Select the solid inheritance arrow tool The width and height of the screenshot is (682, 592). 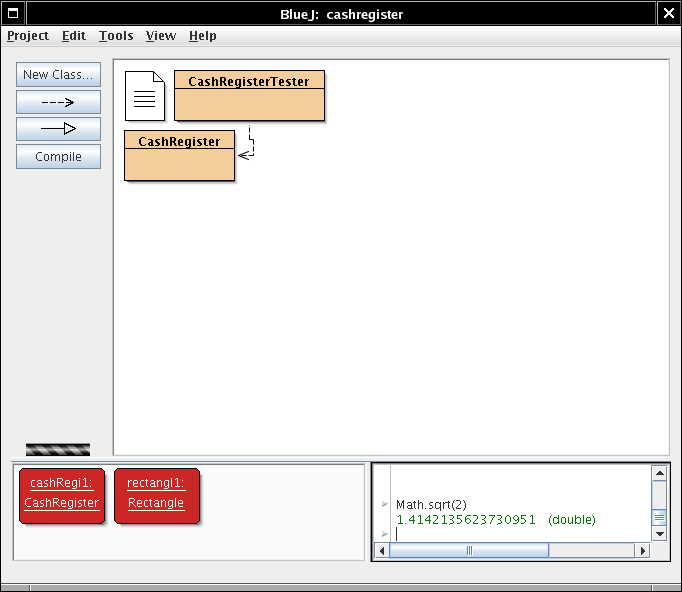coord(58,129)
